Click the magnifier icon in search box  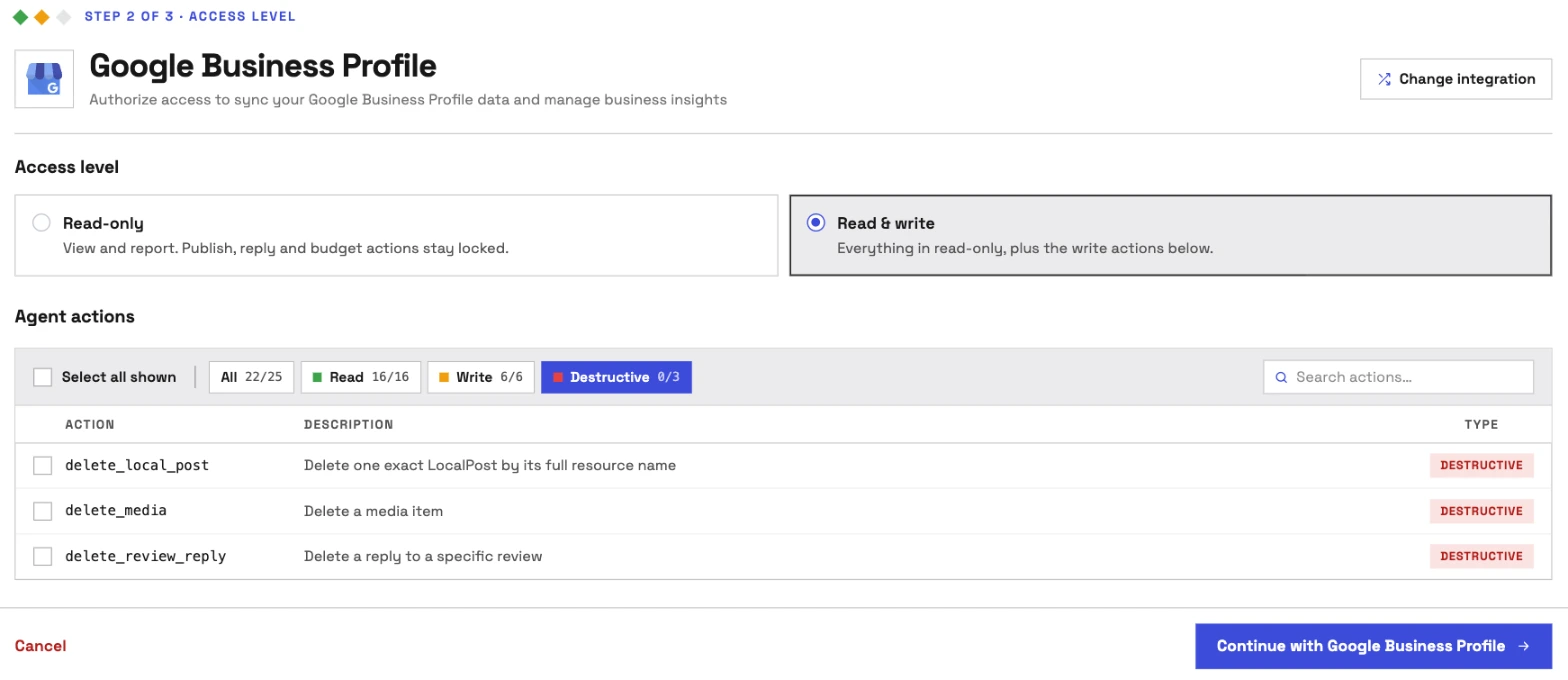tap(1281, 377)
